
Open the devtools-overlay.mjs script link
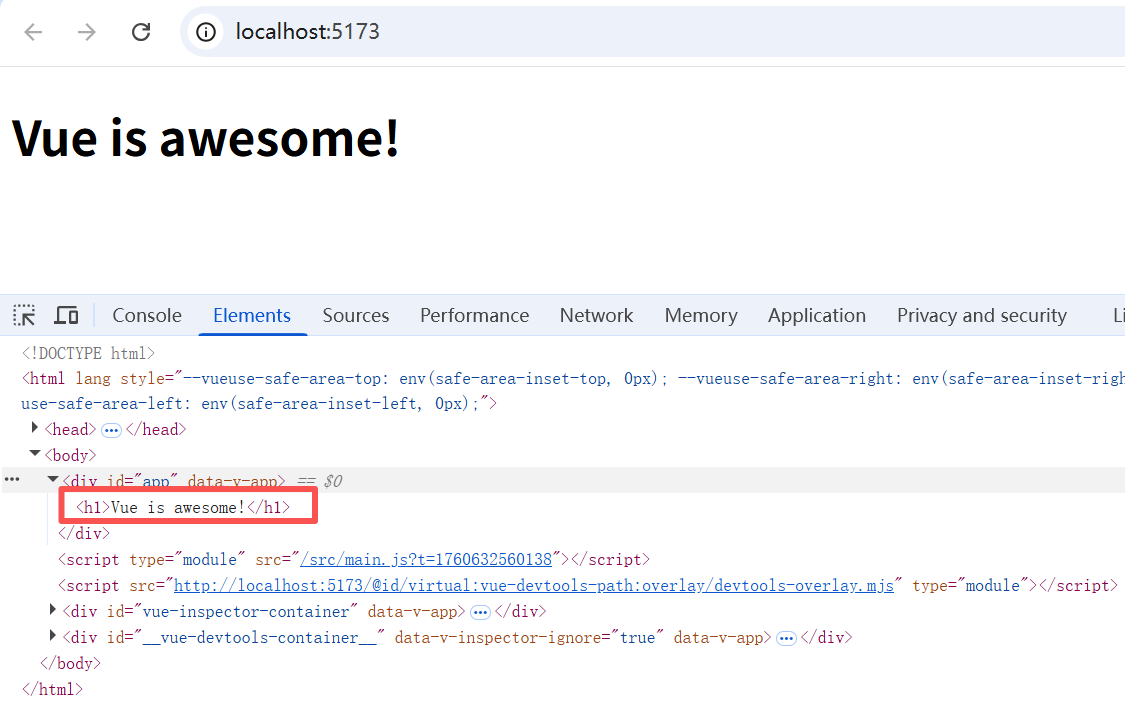click(534, 585)
